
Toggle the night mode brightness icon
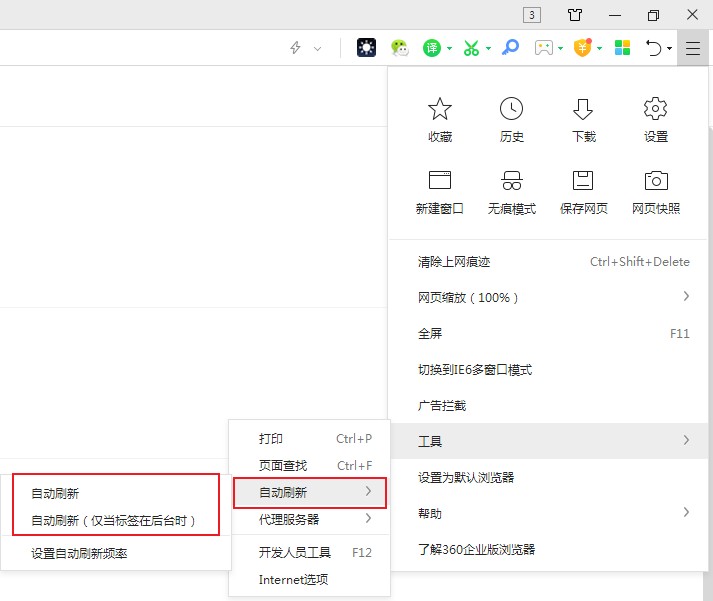[x=366, y=48]
